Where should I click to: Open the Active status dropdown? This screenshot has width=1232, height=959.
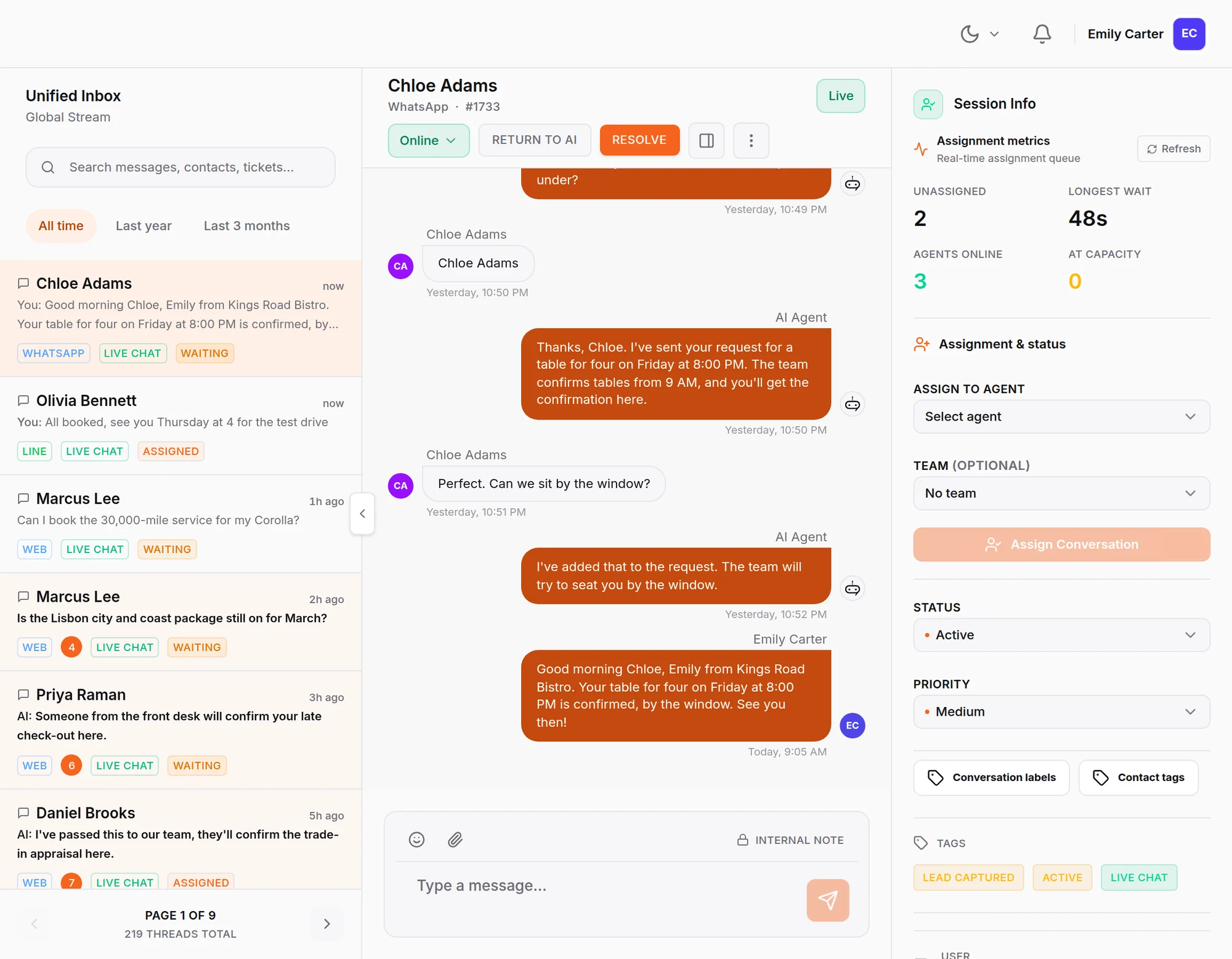pos(1061,635)
